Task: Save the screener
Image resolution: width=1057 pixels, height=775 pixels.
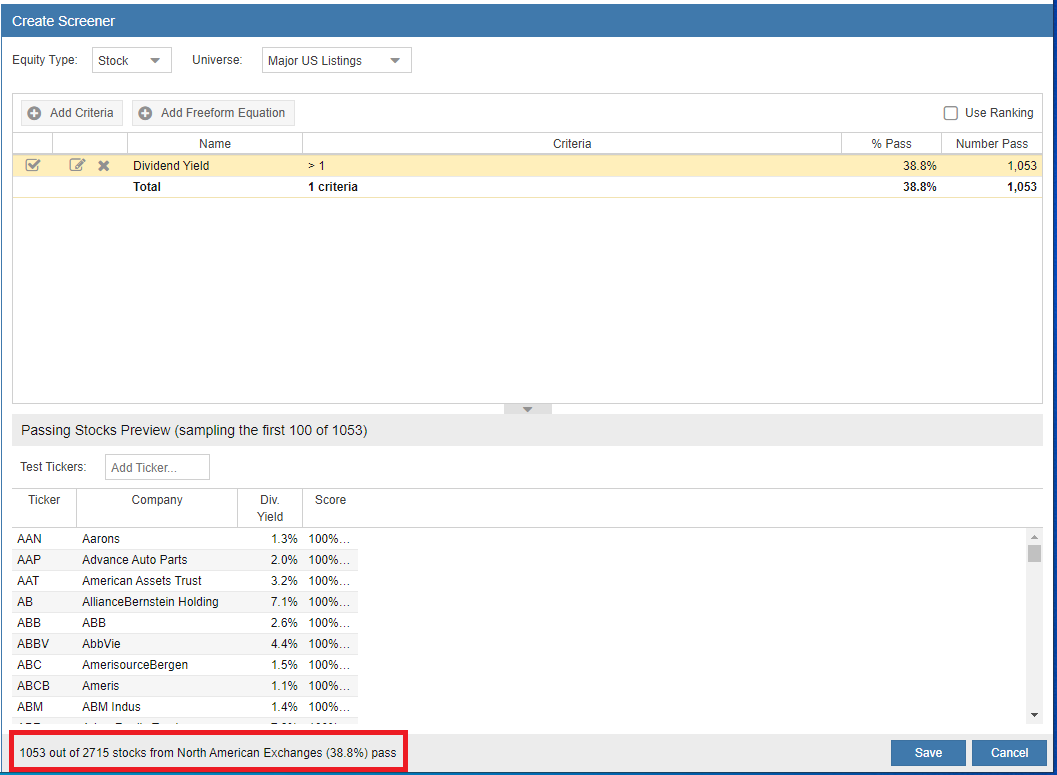Action: pyautogui.click(x=928, y=753)
